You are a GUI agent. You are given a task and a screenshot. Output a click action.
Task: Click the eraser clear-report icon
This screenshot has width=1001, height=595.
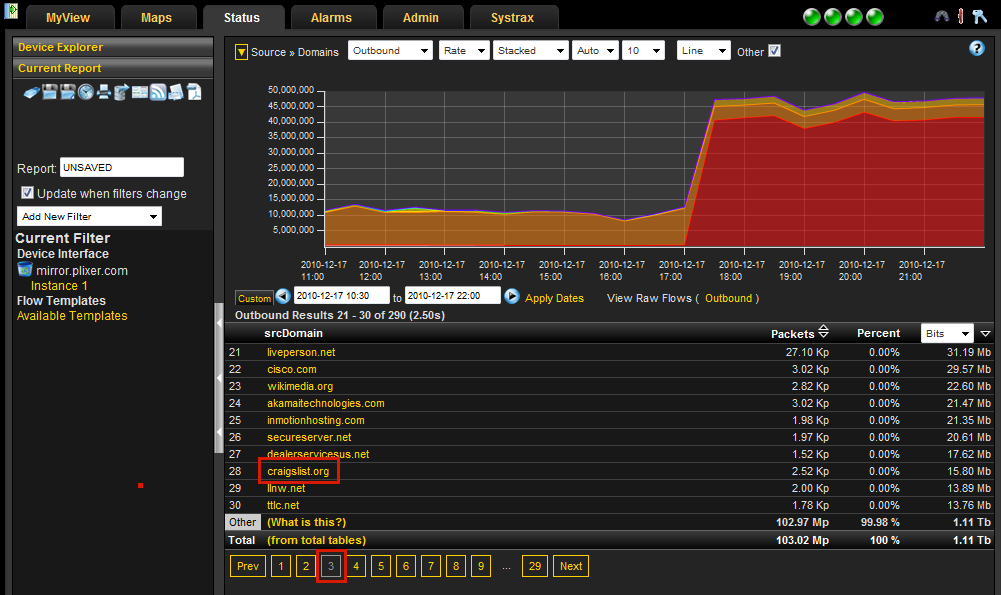coord(32,93)
